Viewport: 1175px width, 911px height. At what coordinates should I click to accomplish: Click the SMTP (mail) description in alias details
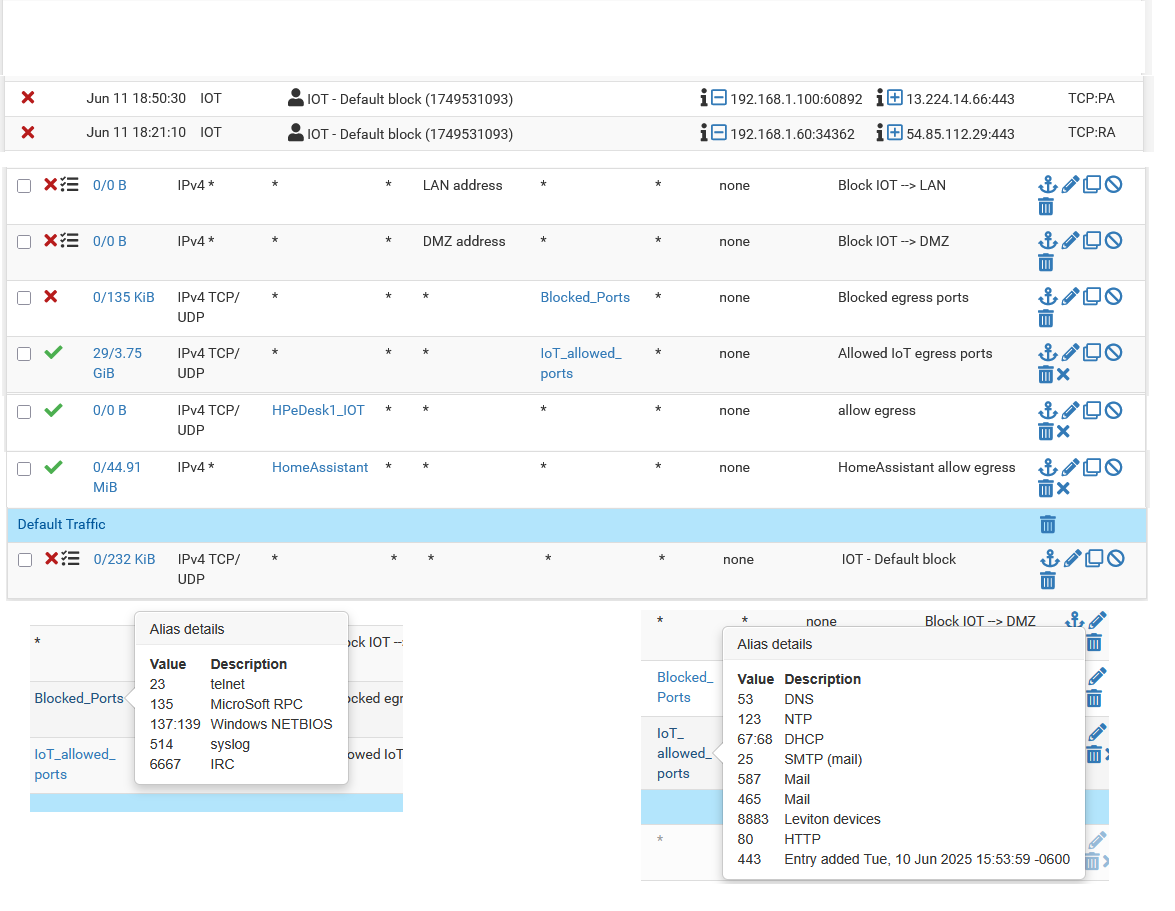point(823,759)
